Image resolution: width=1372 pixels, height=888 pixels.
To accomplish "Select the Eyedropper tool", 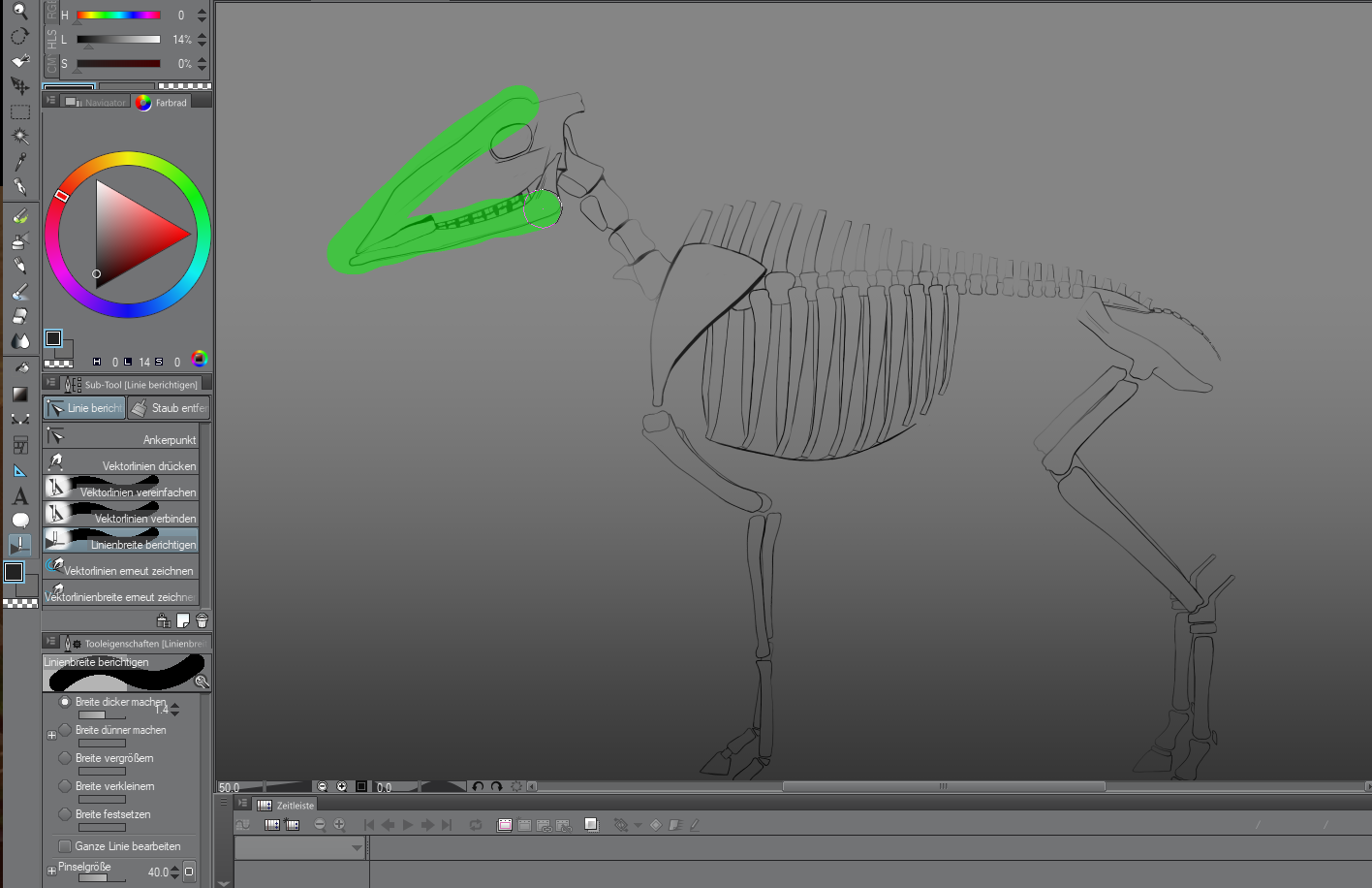I will [19, 162].
